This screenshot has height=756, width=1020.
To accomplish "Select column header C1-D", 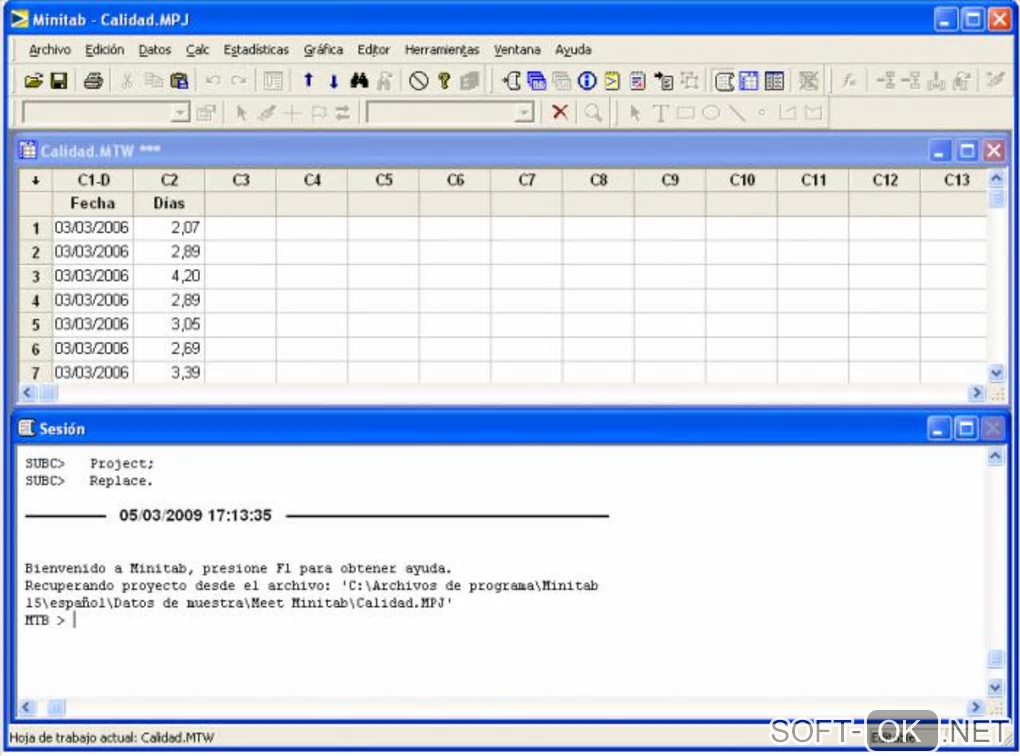I will pyautogui.click(x=93, y=180).
